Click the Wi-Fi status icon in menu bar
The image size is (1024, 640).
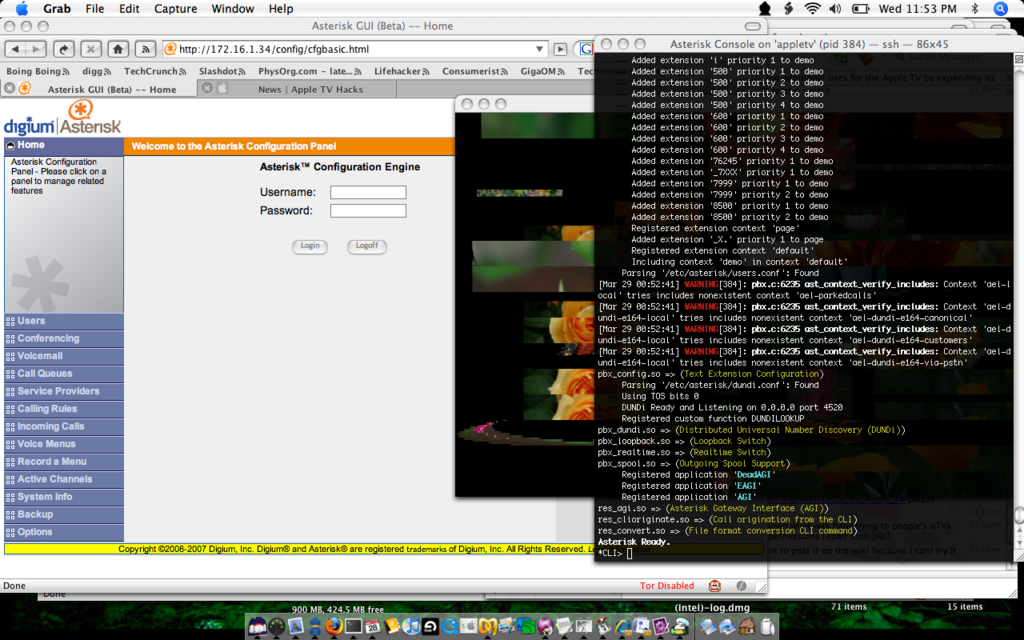coord(812,9)
